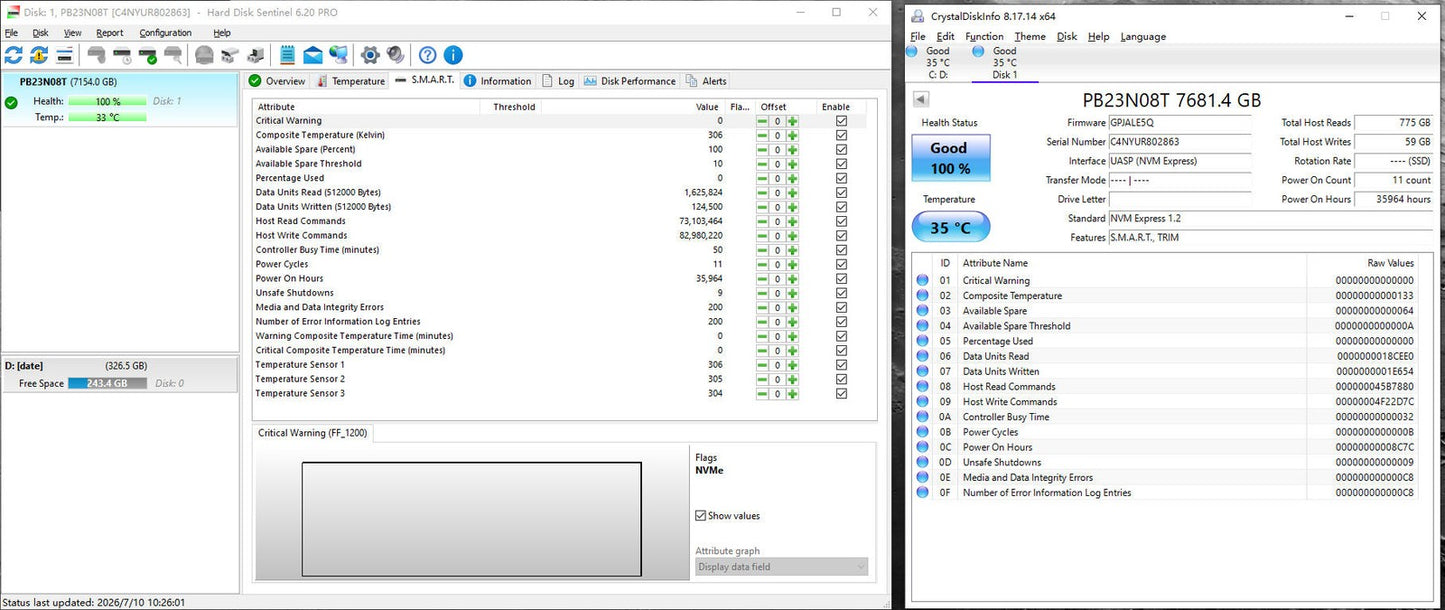Open the Theme menu in CrystalDiskInfo
This screenshot has height=610, width=1445.
pyautogui.click(x=1030, y=36)
